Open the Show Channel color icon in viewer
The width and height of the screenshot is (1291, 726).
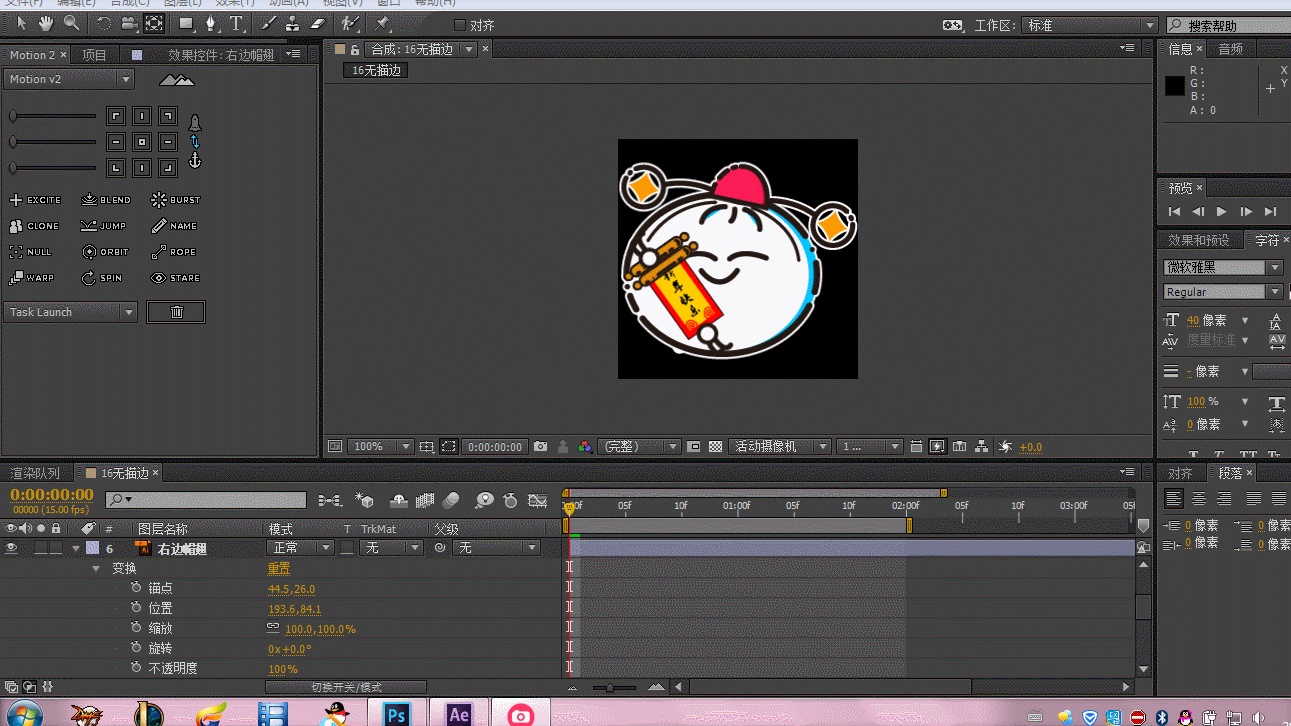(586, 447)
